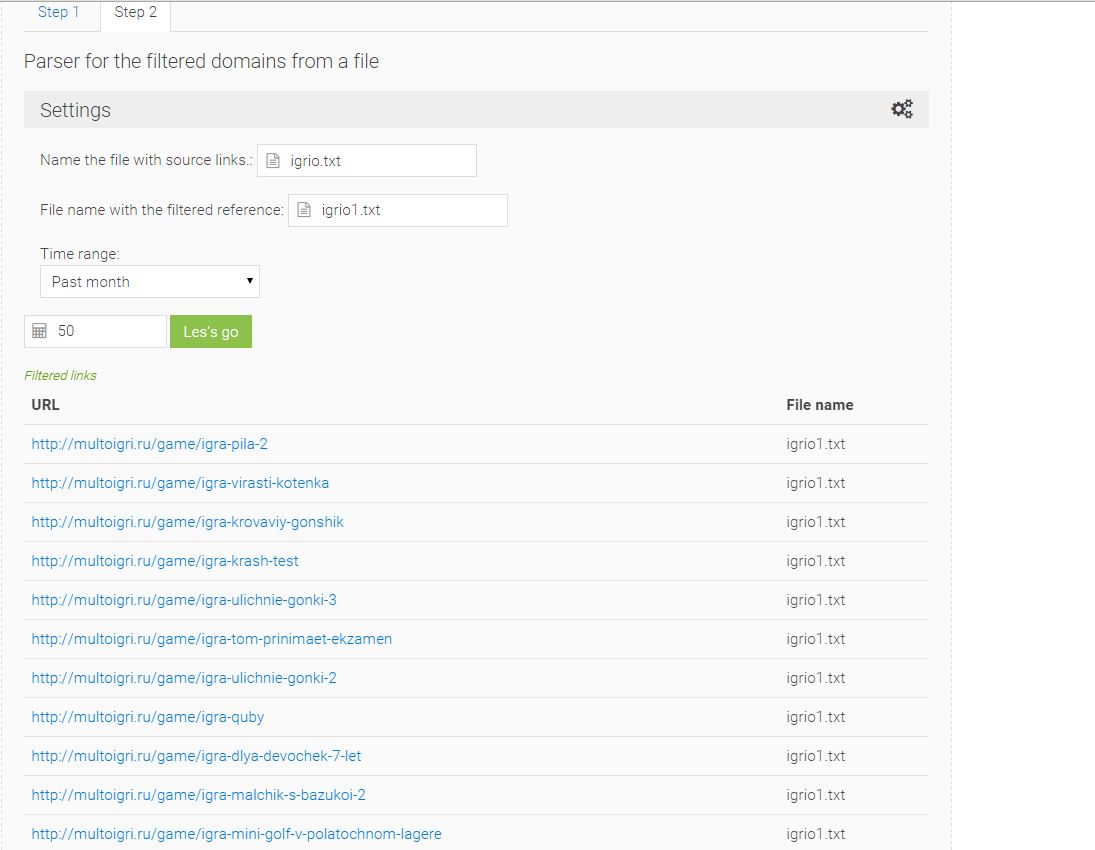Click igrio1.txt in the igra-tom-prinimaet-ekzamen row

tap(816, 639)
